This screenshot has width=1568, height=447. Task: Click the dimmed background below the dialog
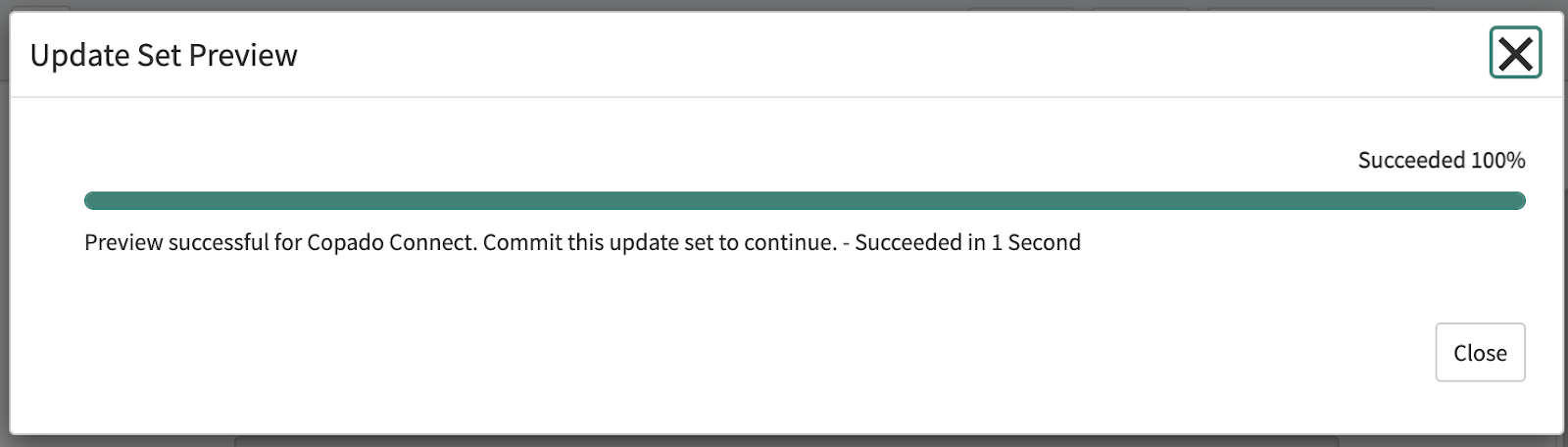[x=784, y=441]
